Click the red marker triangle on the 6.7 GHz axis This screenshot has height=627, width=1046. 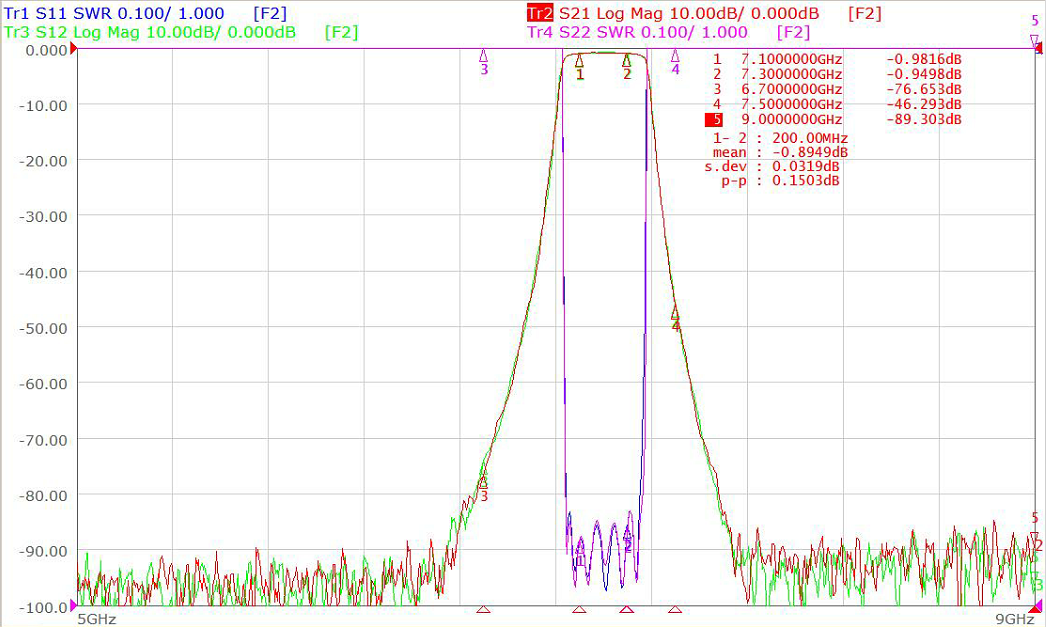484,610
